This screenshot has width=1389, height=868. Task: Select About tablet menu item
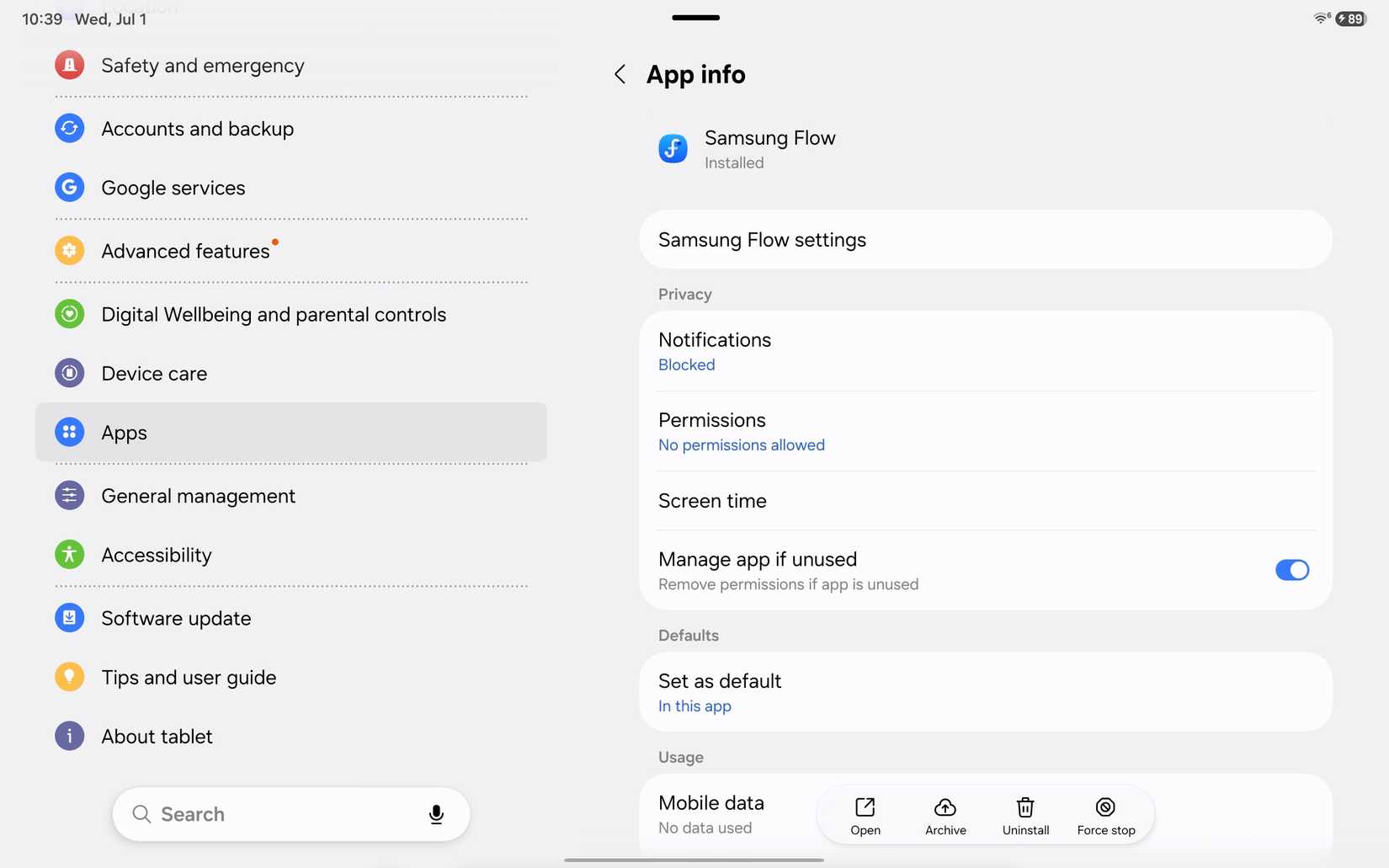[291, 736]
